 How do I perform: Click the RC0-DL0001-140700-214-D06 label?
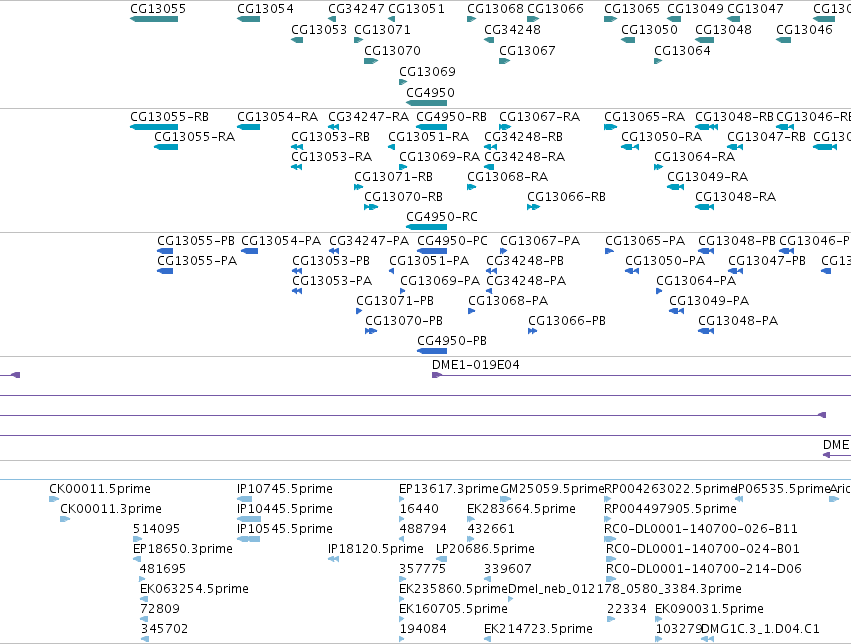point(703,569)
